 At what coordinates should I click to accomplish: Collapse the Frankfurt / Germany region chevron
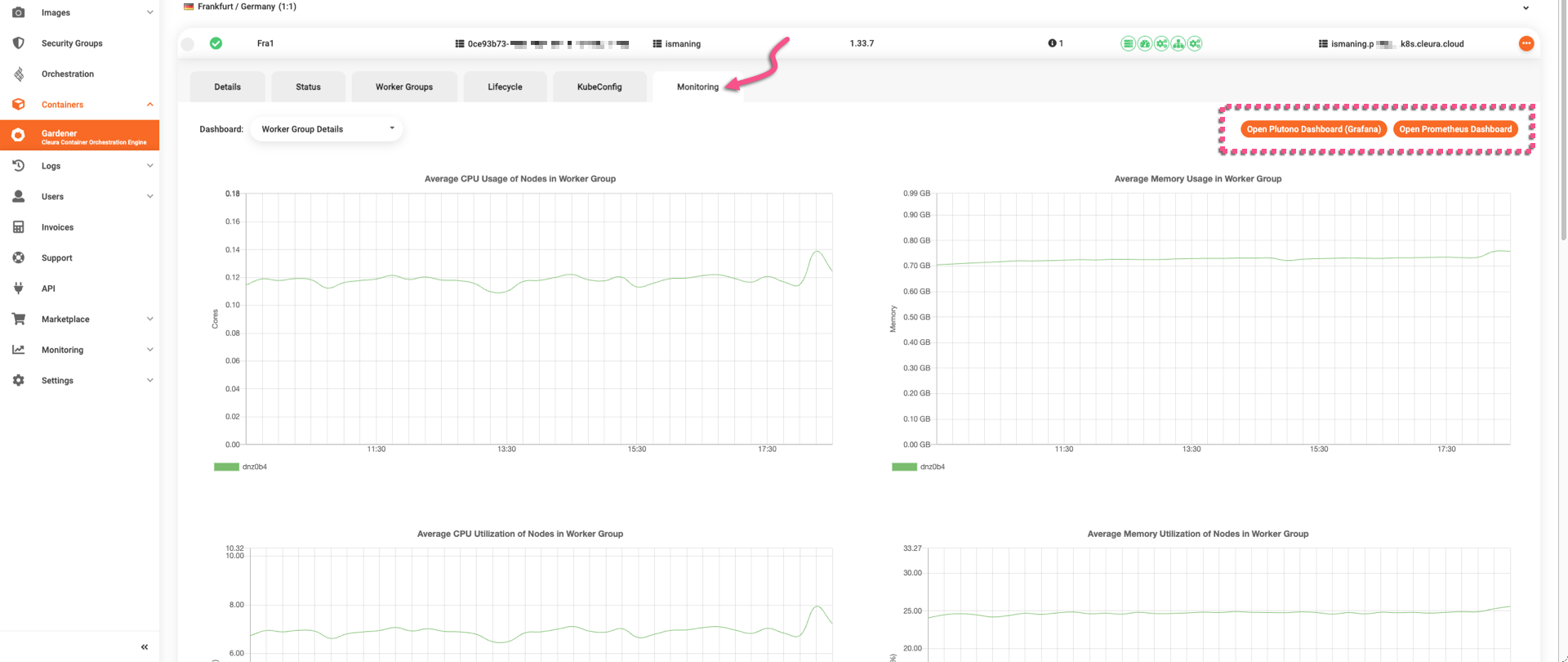pyautogui.click(x=1526, y=7)
